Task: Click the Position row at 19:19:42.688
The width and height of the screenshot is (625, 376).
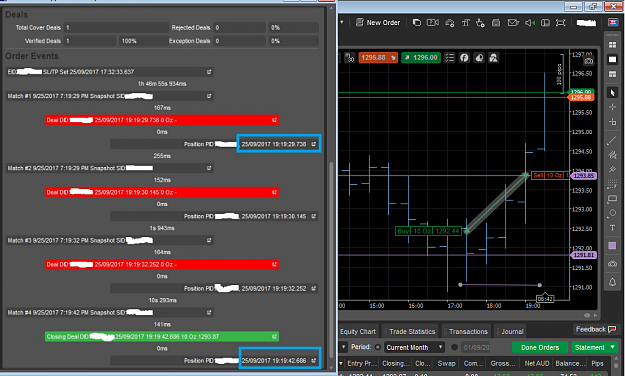Action: pos(214,360)
